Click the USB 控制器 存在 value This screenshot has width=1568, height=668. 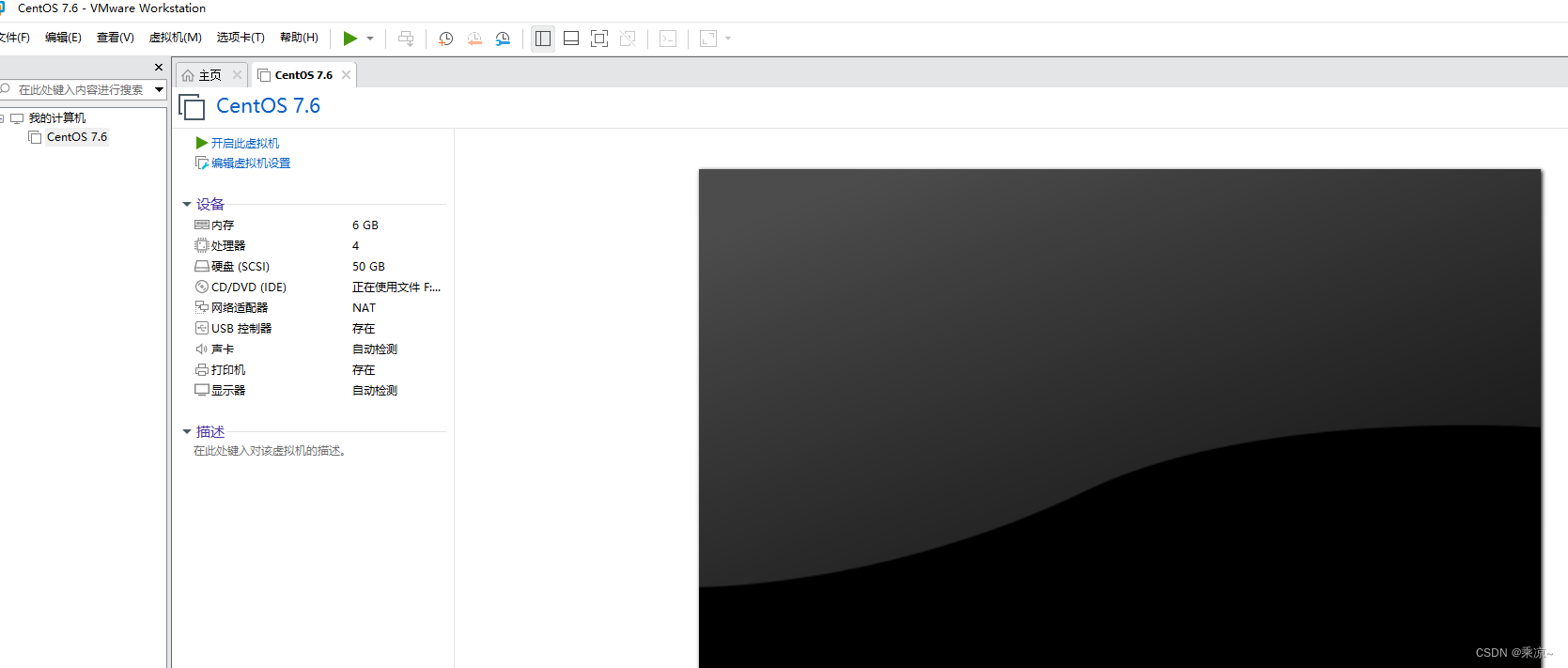[364, 329]
